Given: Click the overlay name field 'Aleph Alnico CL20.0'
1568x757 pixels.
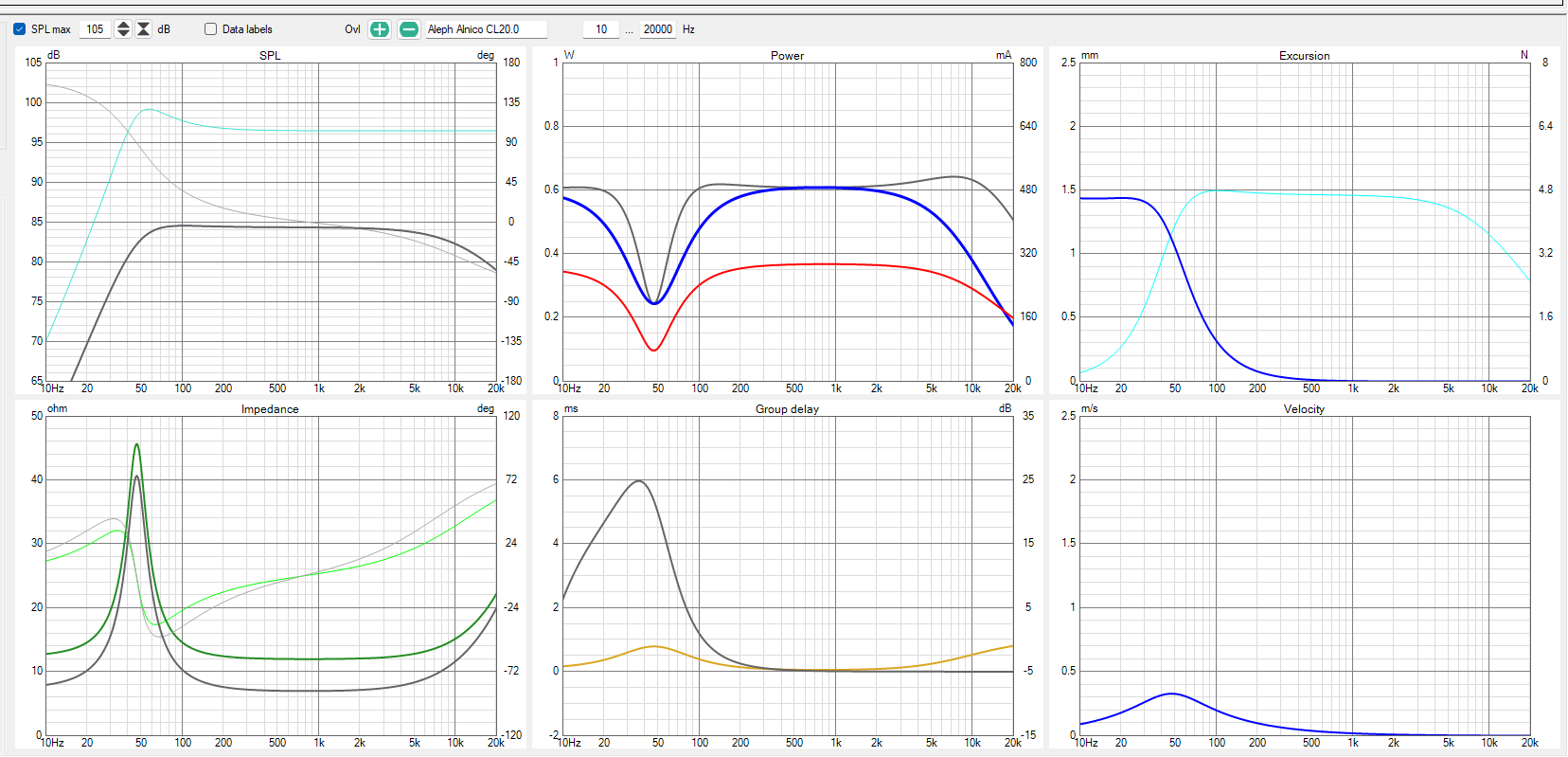Looking at the screenshot, I should click(485, 29).
